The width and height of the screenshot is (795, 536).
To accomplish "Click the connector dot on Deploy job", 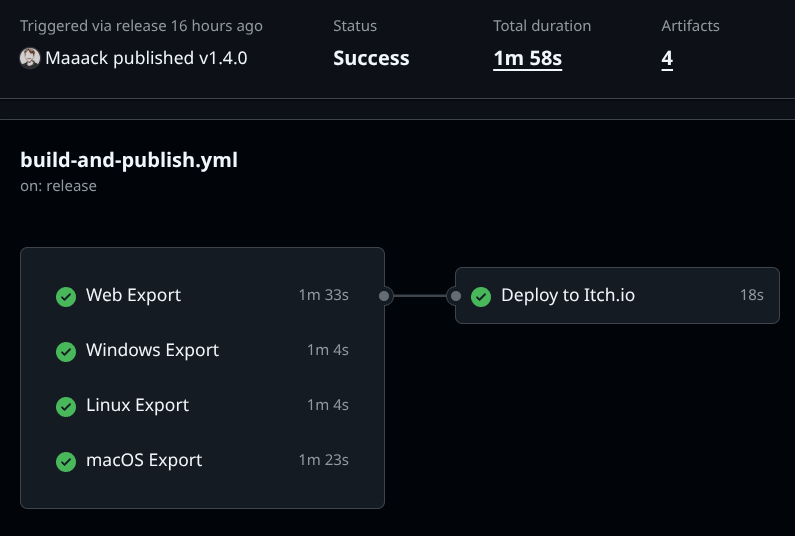I will click(x=455, y=296).
